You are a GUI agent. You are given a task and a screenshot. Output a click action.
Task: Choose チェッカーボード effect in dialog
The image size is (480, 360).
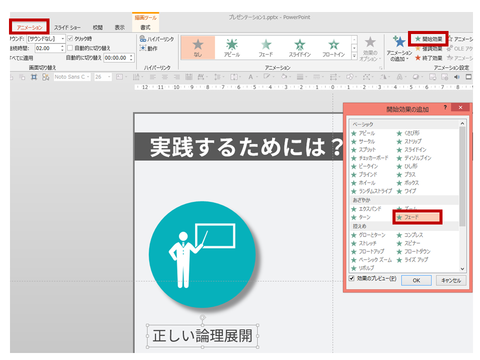click(370, 158)
